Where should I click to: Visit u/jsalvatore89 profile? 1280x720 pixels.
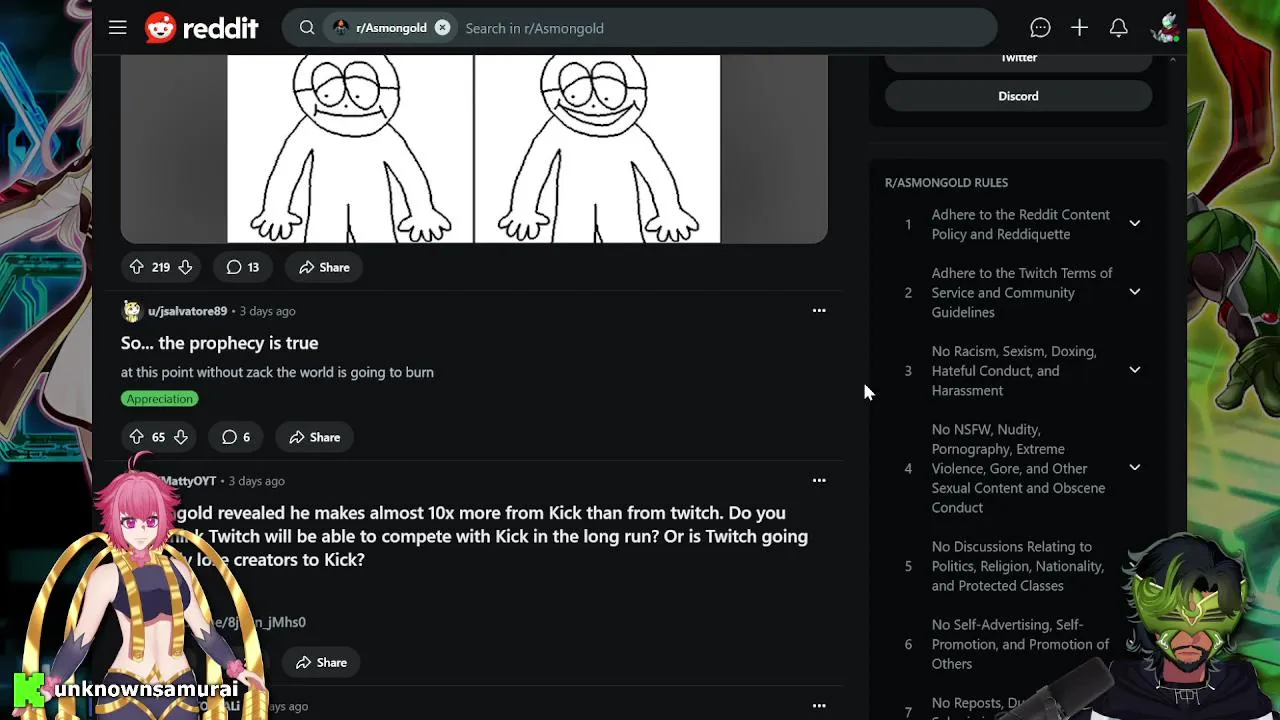[x=187, y=311]
